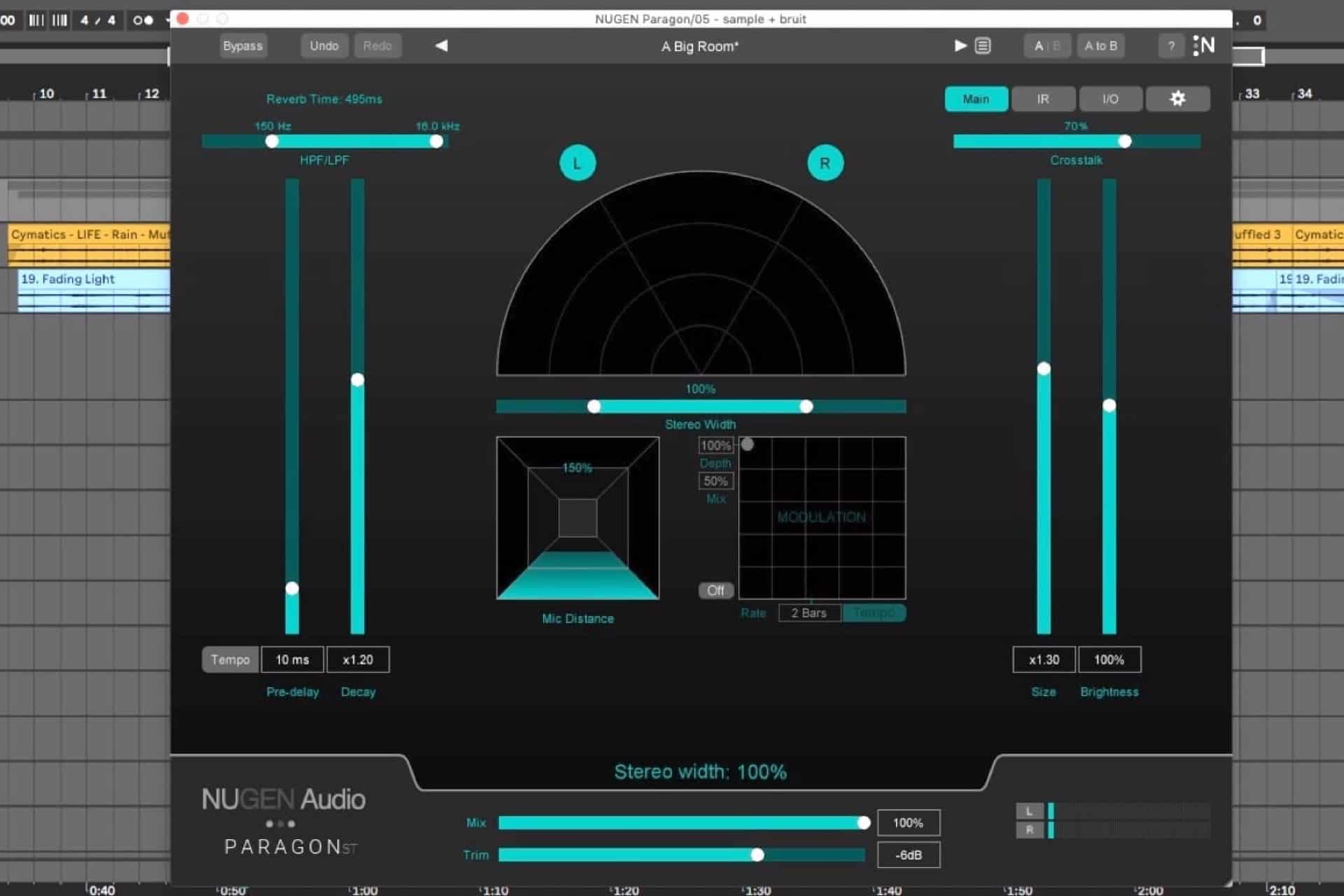
Task: Click the previous preset arrow
Action: 441,45
